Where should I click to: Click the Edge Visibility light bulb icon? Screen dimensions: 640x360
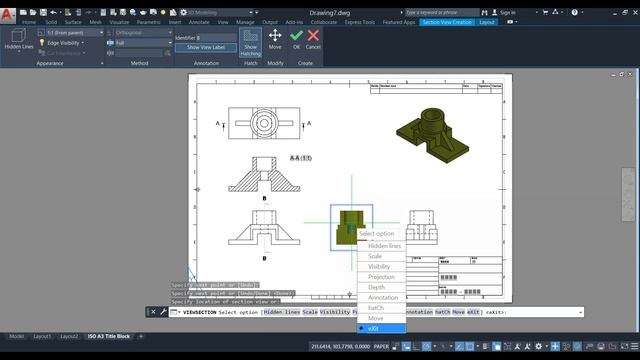(x=42, y=42)
